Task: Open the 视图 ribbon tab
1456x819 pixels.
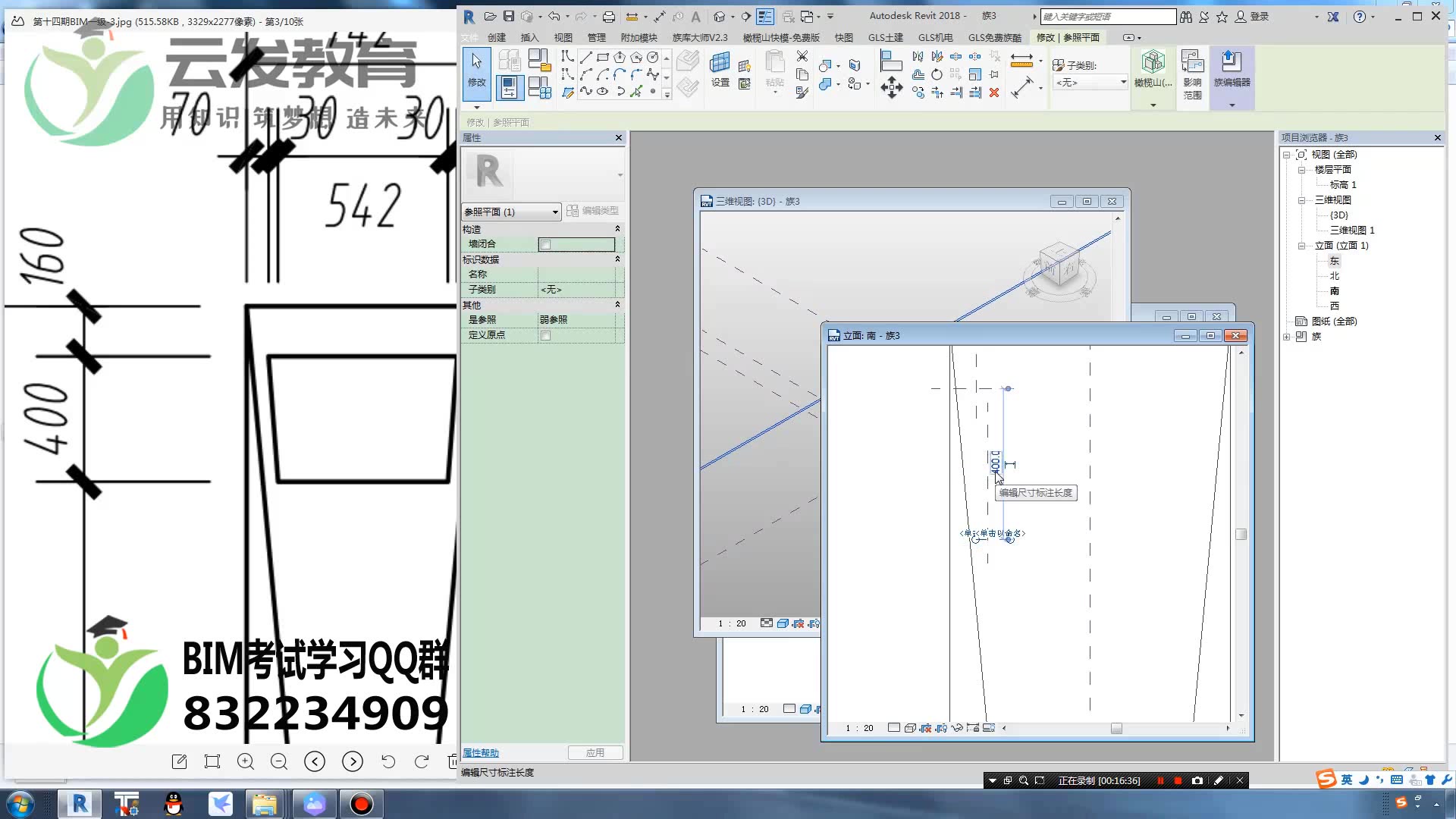Action: [x=563, y=37]
